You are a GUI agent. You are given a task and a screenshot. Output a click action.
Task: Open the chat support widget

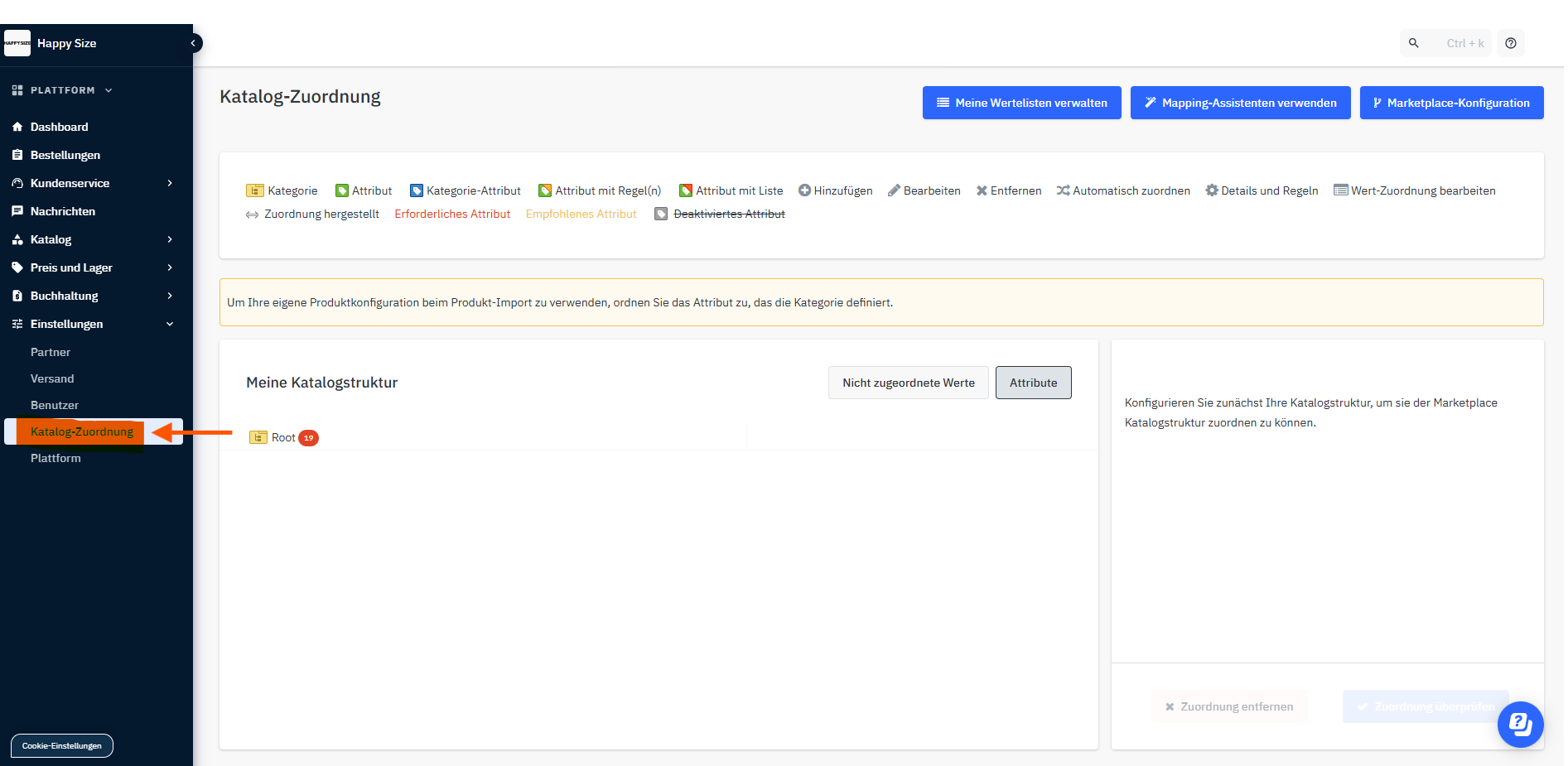(x=1520, y=725)
